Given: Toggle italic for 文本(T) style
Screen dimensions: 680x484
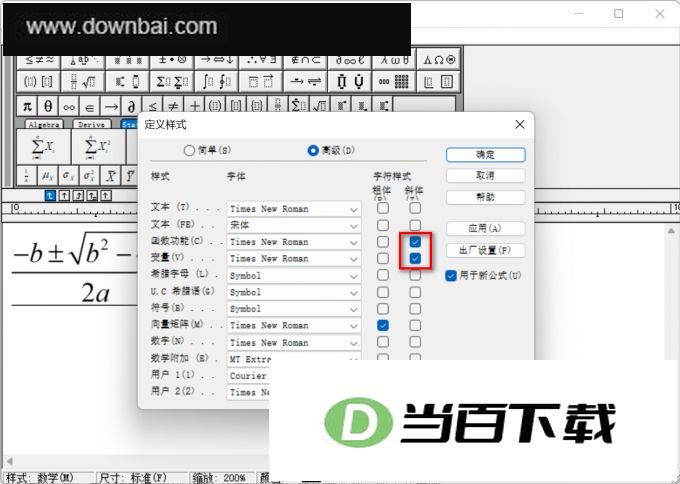Looking at the screenshot, I should 415,208.
